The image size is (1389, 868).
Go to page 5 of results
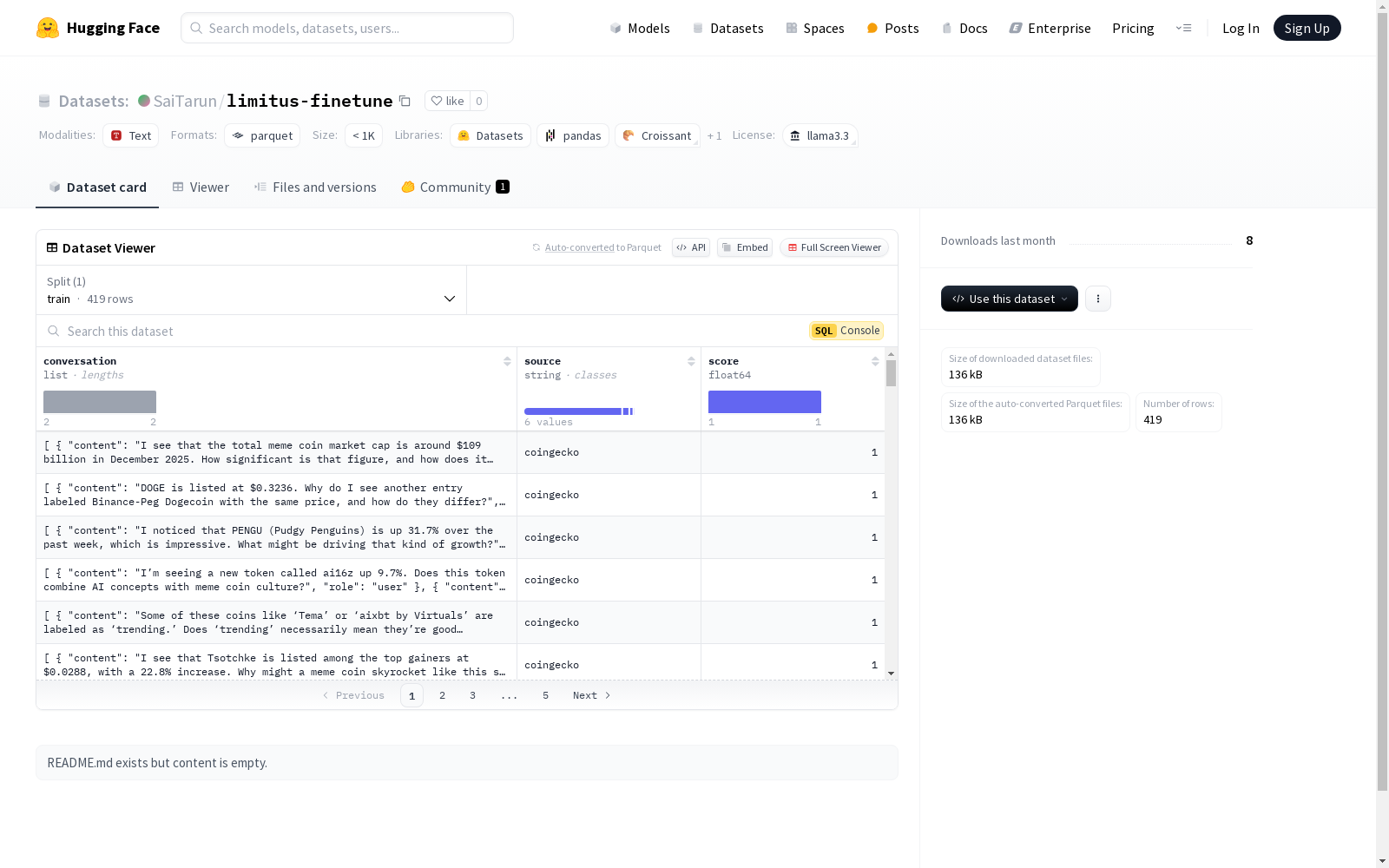[x=545, y=695]
